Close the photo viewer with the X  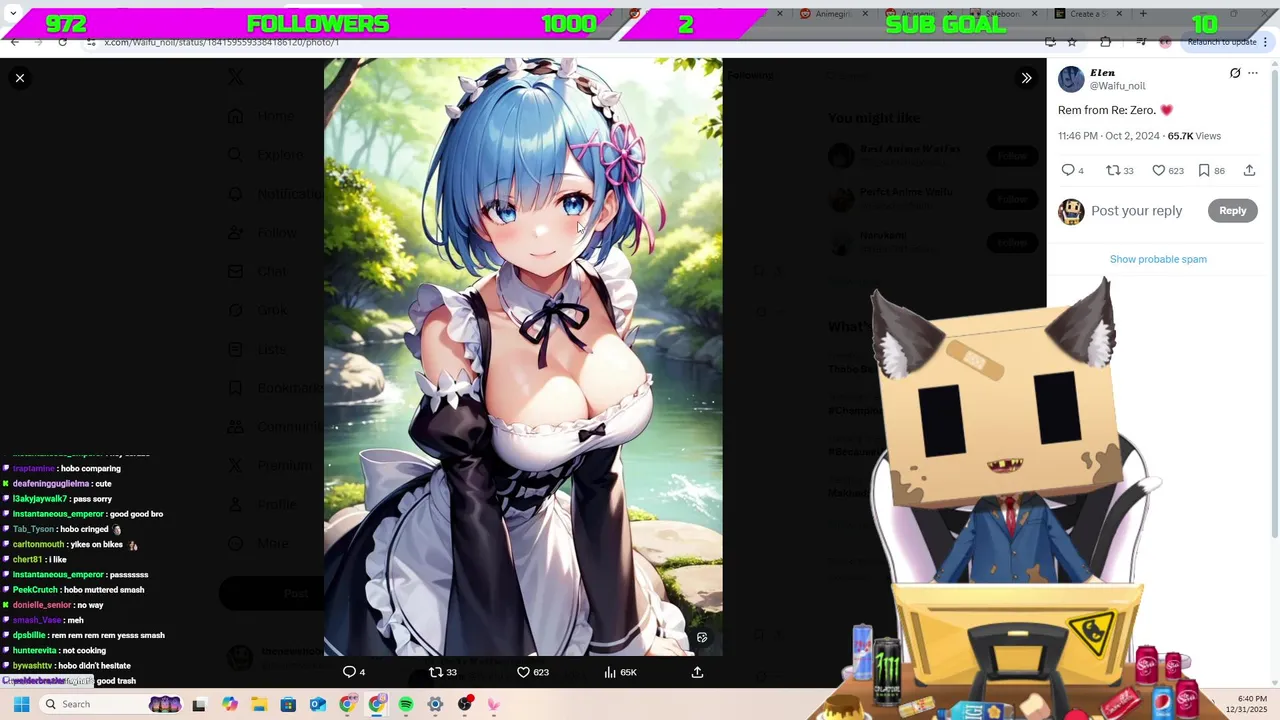click(x=20, y=78)
